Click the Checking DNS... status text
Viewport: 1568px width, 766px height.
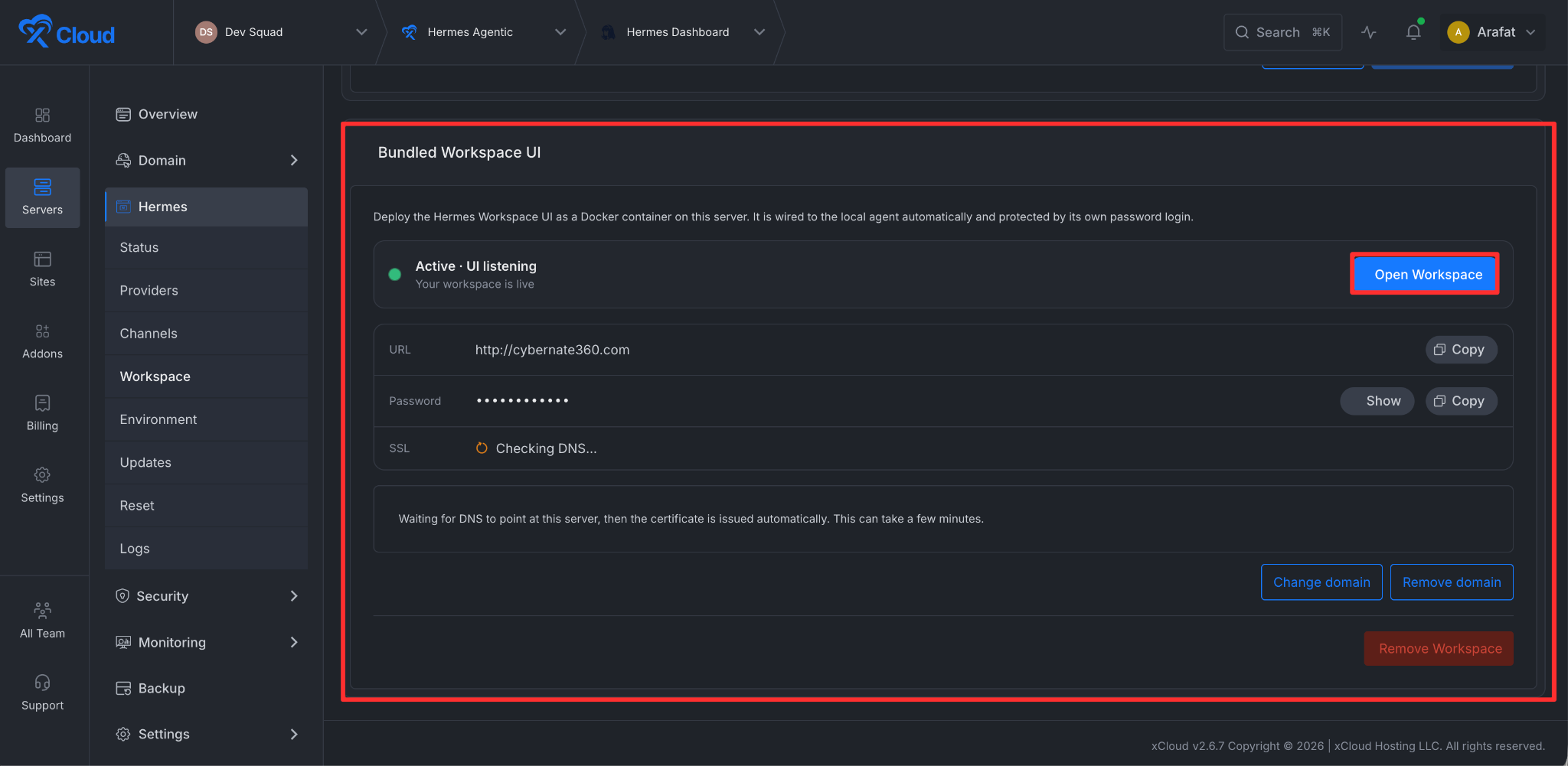point(546,448)
